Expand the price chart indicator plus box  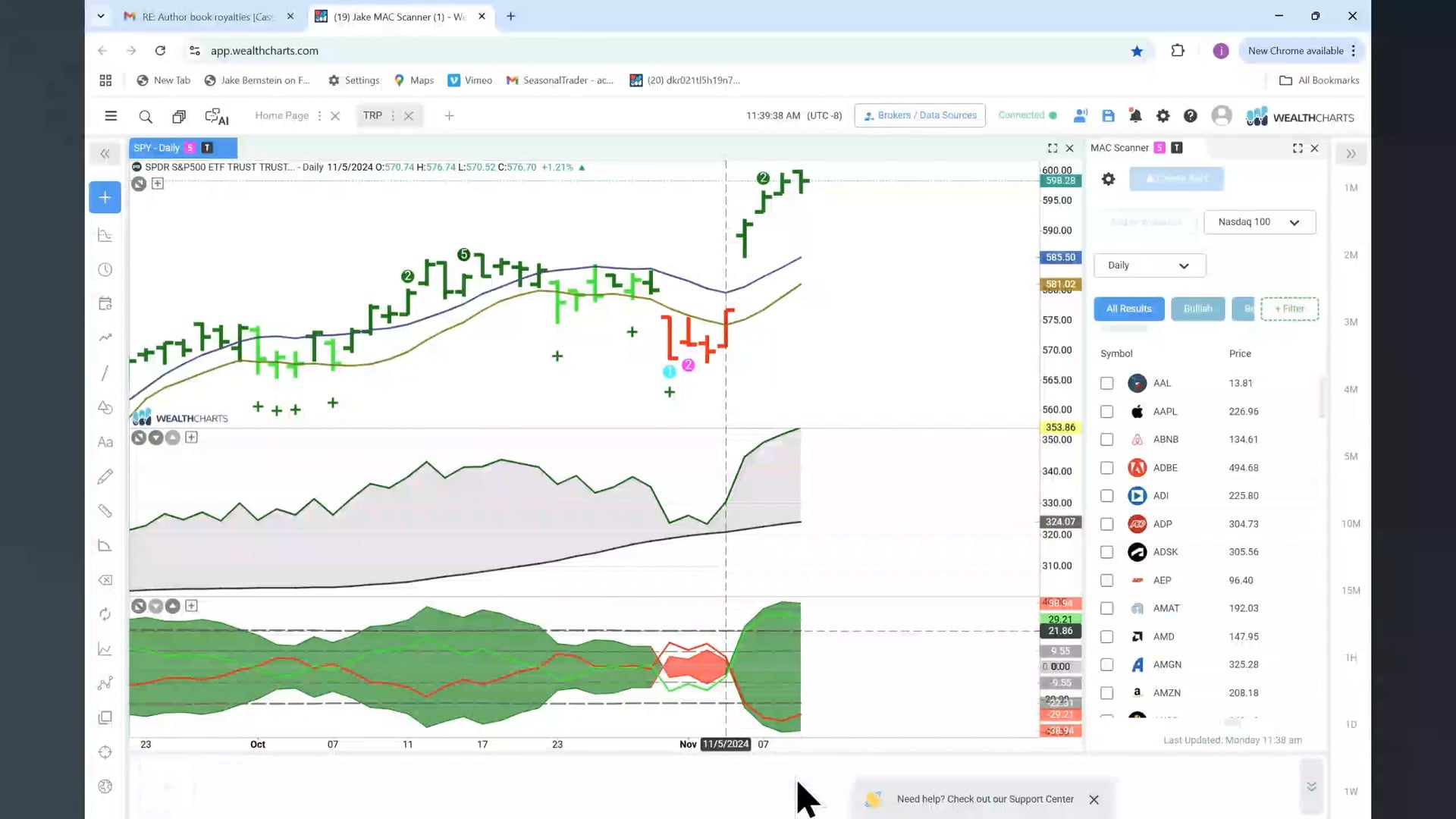[157, 184]
